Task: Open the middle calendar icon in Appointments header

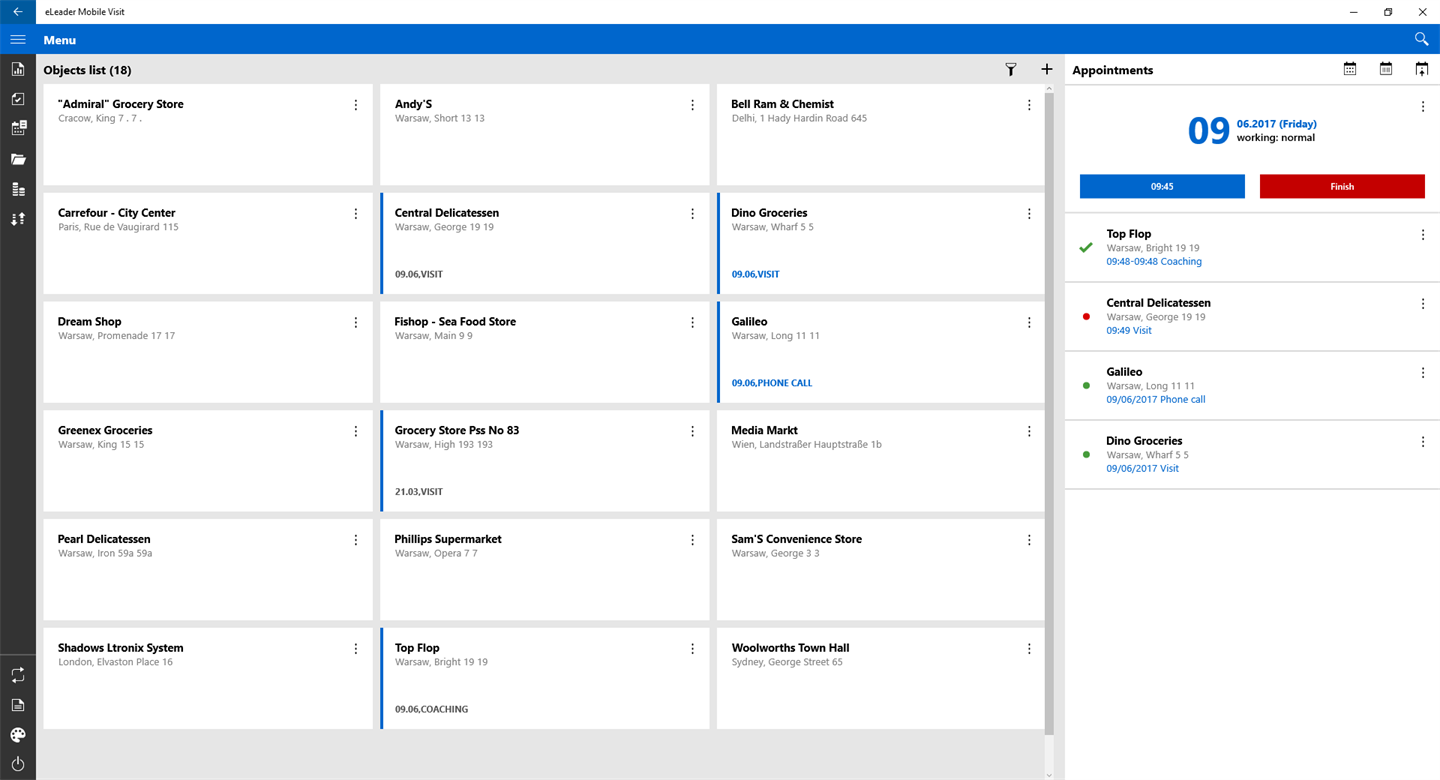Action: [1386, 69]
